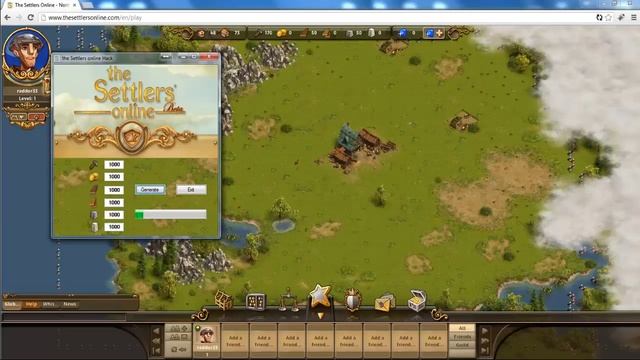Viewport: 640px width, 360px height.
Task: Show All in friend list filter
Action: 462,328
